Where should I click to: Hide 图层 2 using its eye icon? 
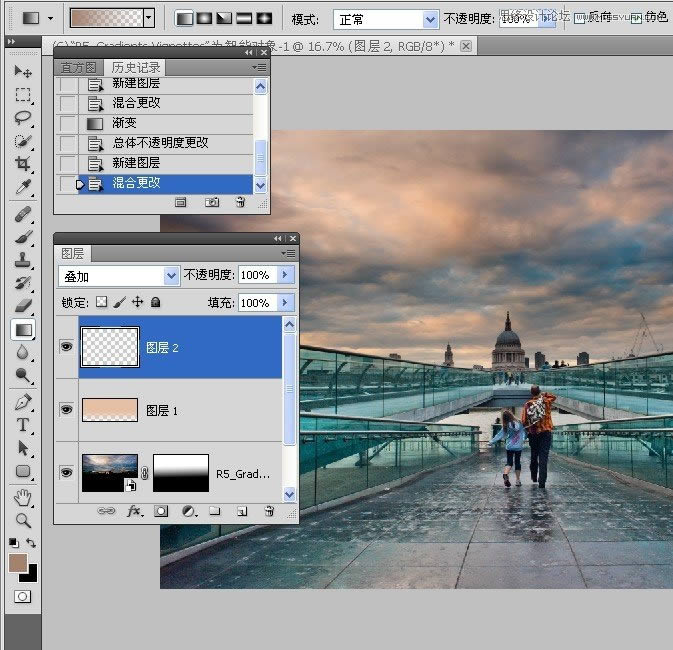coord(66,347)
